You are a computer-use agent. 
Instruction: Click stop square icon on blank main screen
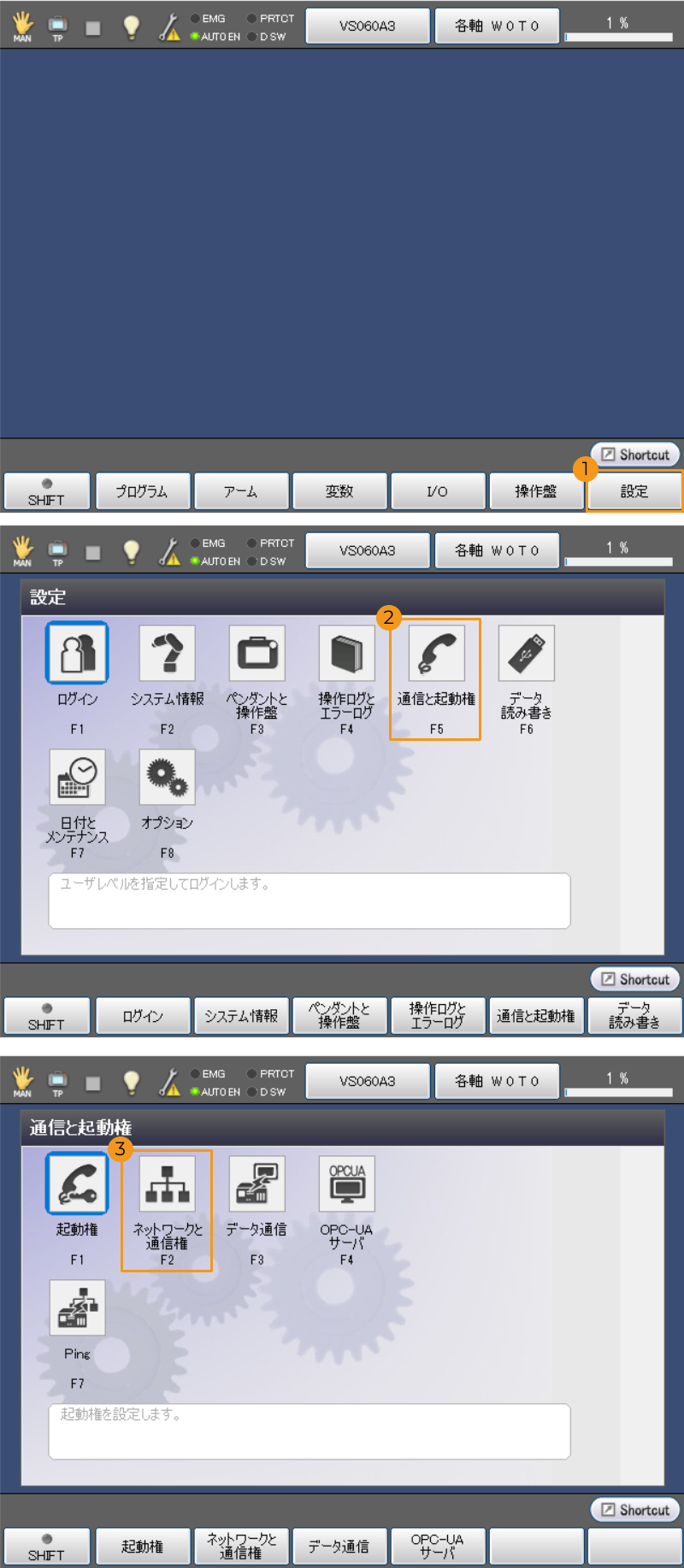click(x=93, y=28)
